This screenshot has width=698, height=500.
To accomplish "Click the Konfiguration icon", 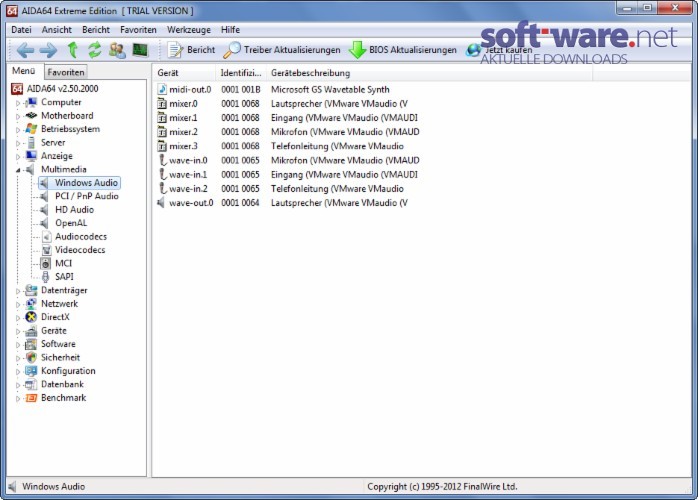I will (x=31, y=371).
